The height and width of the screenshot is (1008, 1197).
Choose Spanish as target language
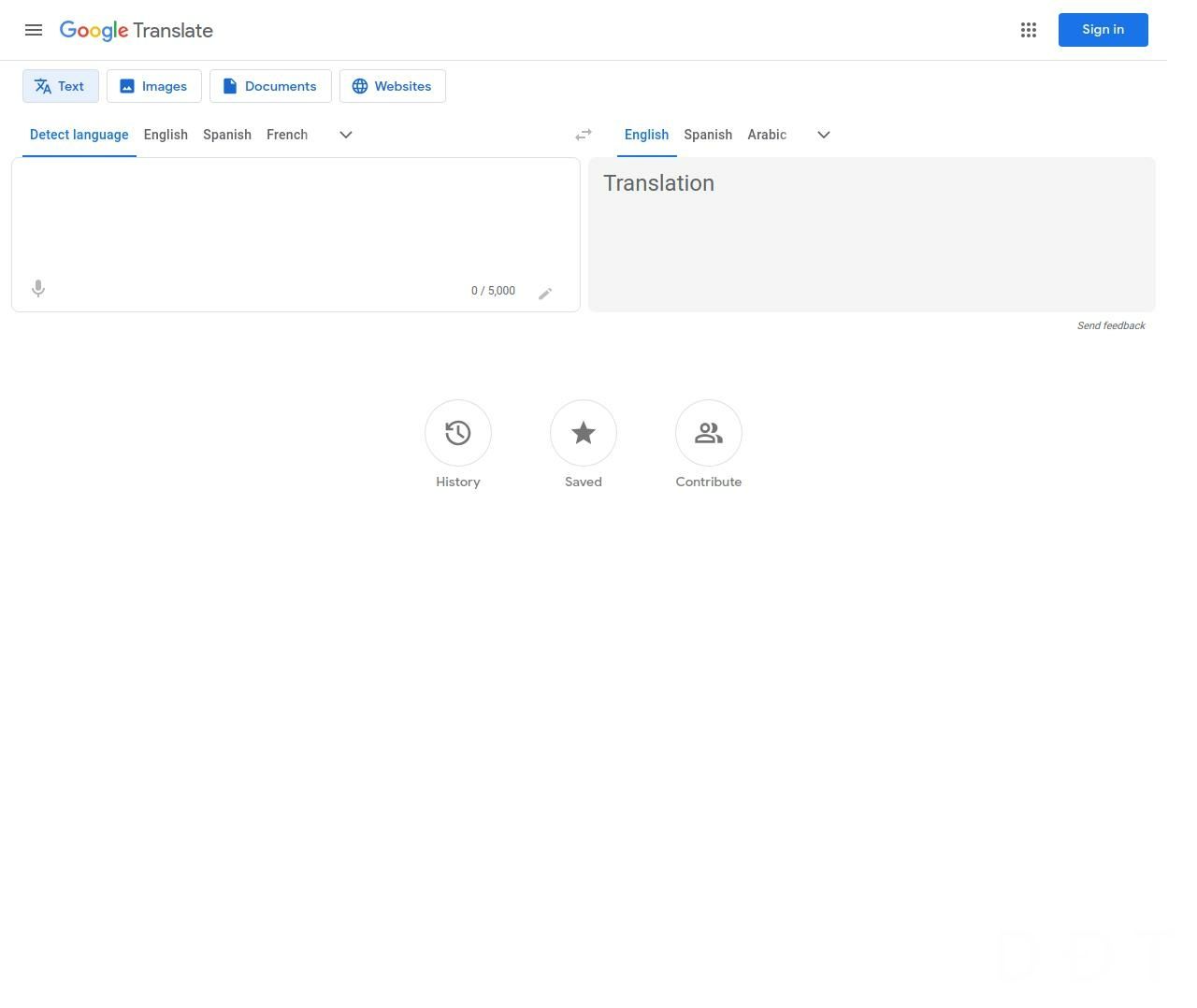coord(708,135)
